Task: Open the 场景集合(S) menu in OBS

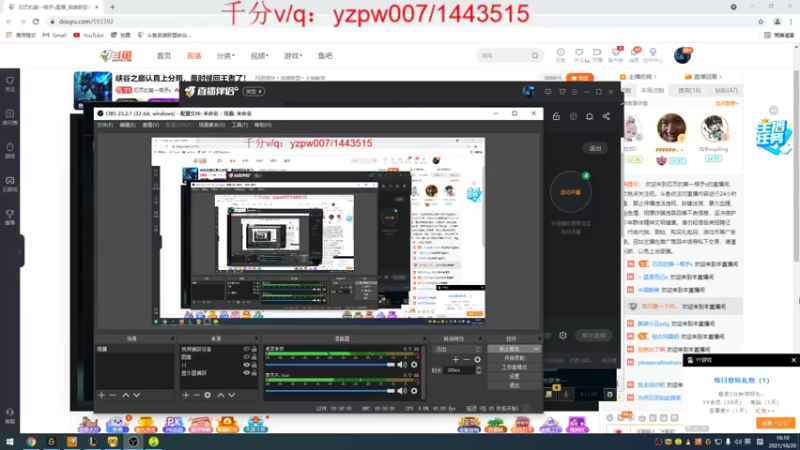Action: pos(212,125)
